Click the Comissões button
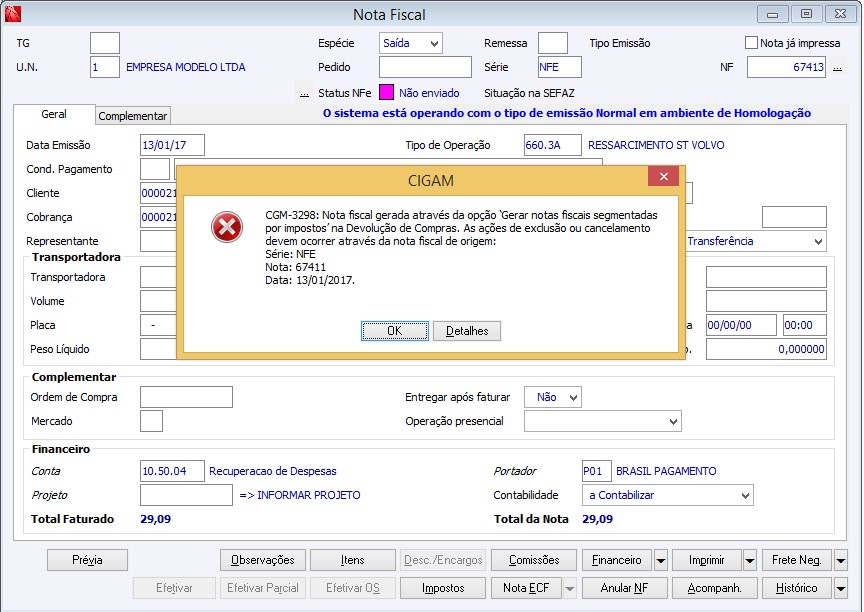864x612 pixels. 534,560
